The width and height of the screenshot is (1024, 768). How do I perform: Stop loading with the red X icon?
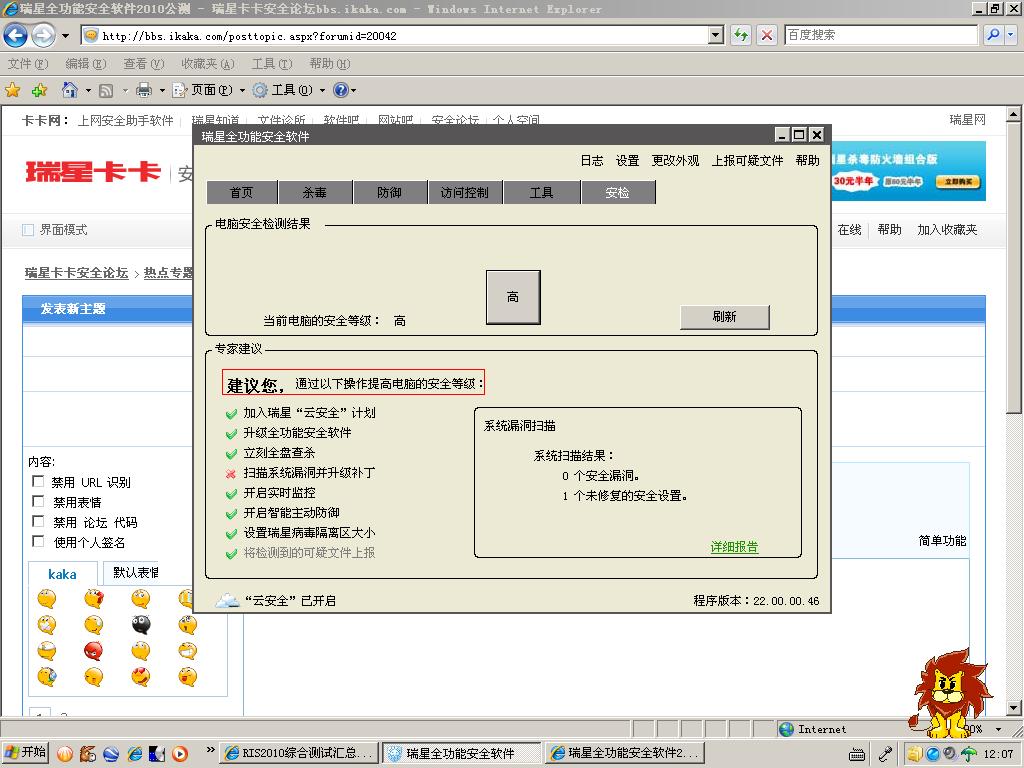click(767, 35)
